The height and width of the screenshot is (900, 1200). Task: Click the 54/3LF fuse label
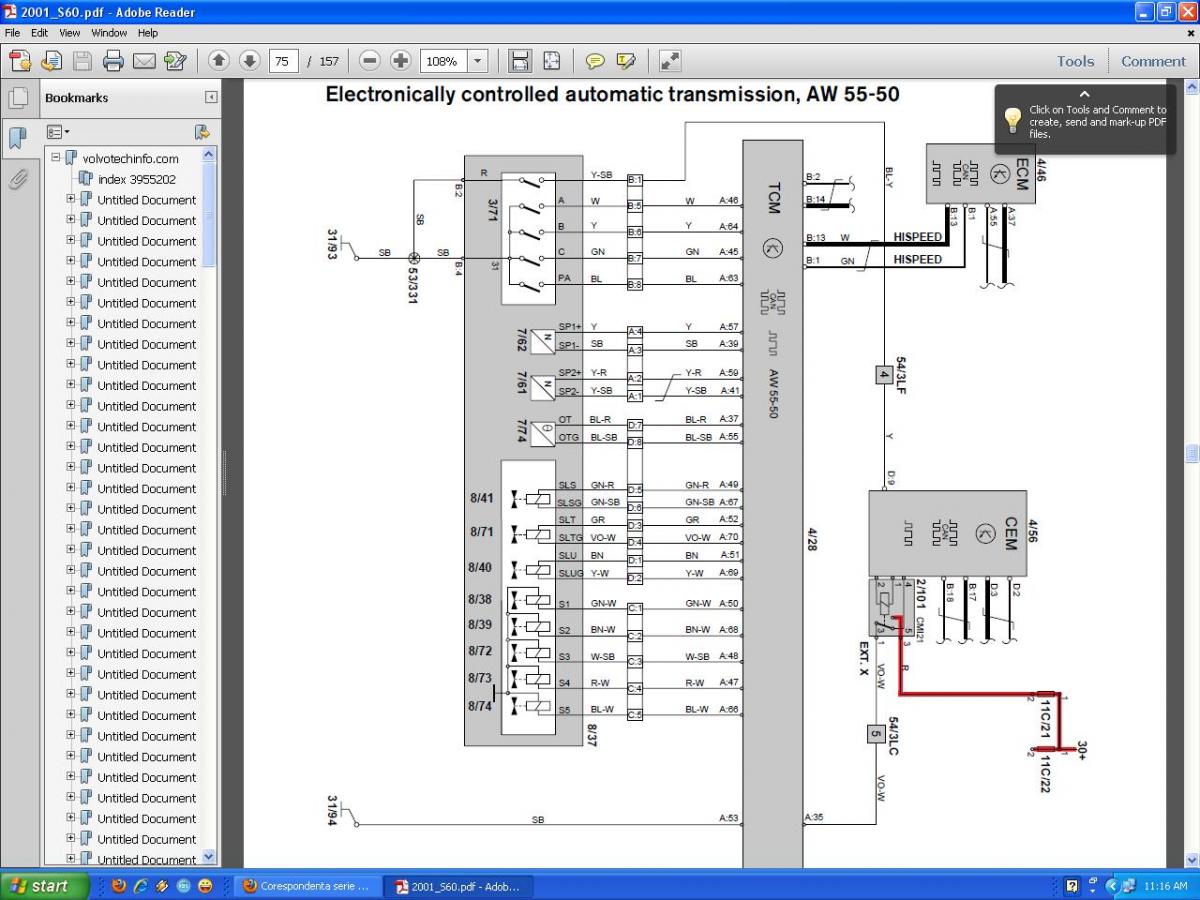coord(903,376)
